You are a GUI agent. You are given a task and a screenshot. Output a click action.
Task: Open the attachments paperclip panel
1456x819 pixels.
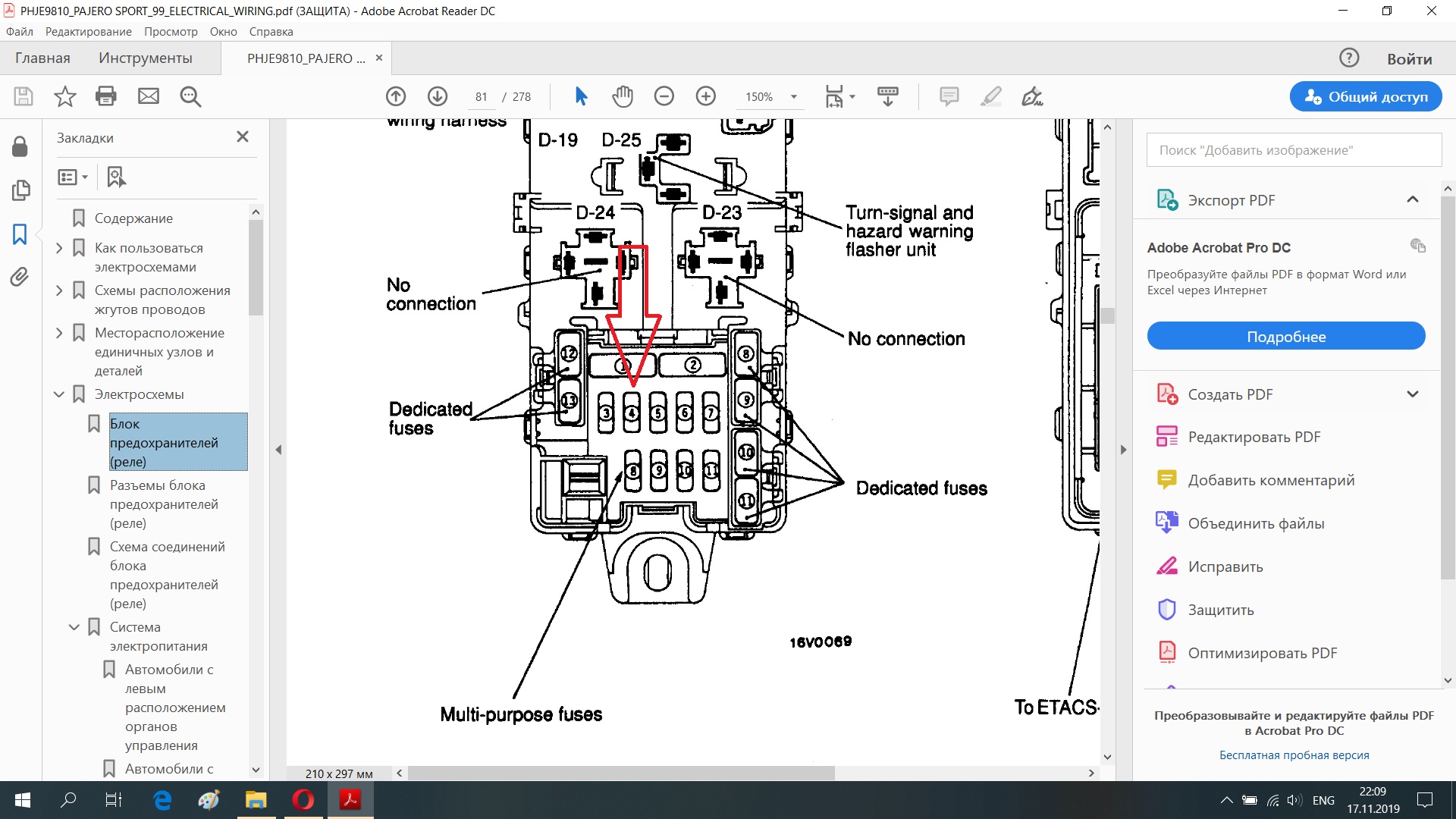pos(20,277)
